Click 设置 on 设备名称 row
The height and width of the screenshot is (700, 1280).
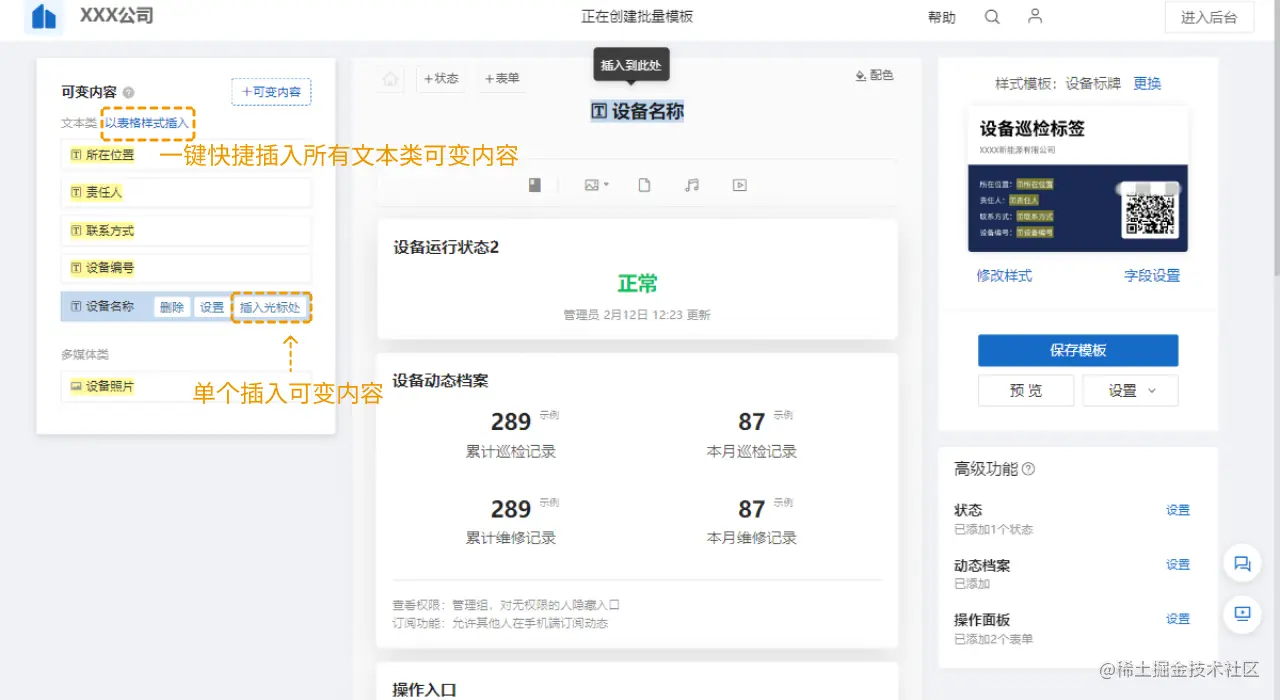[x=212, y=308]
